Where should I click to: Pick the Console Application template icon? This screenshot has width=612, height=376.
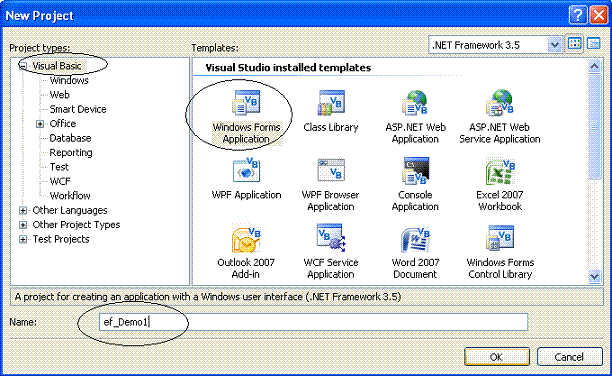[415, 170]
